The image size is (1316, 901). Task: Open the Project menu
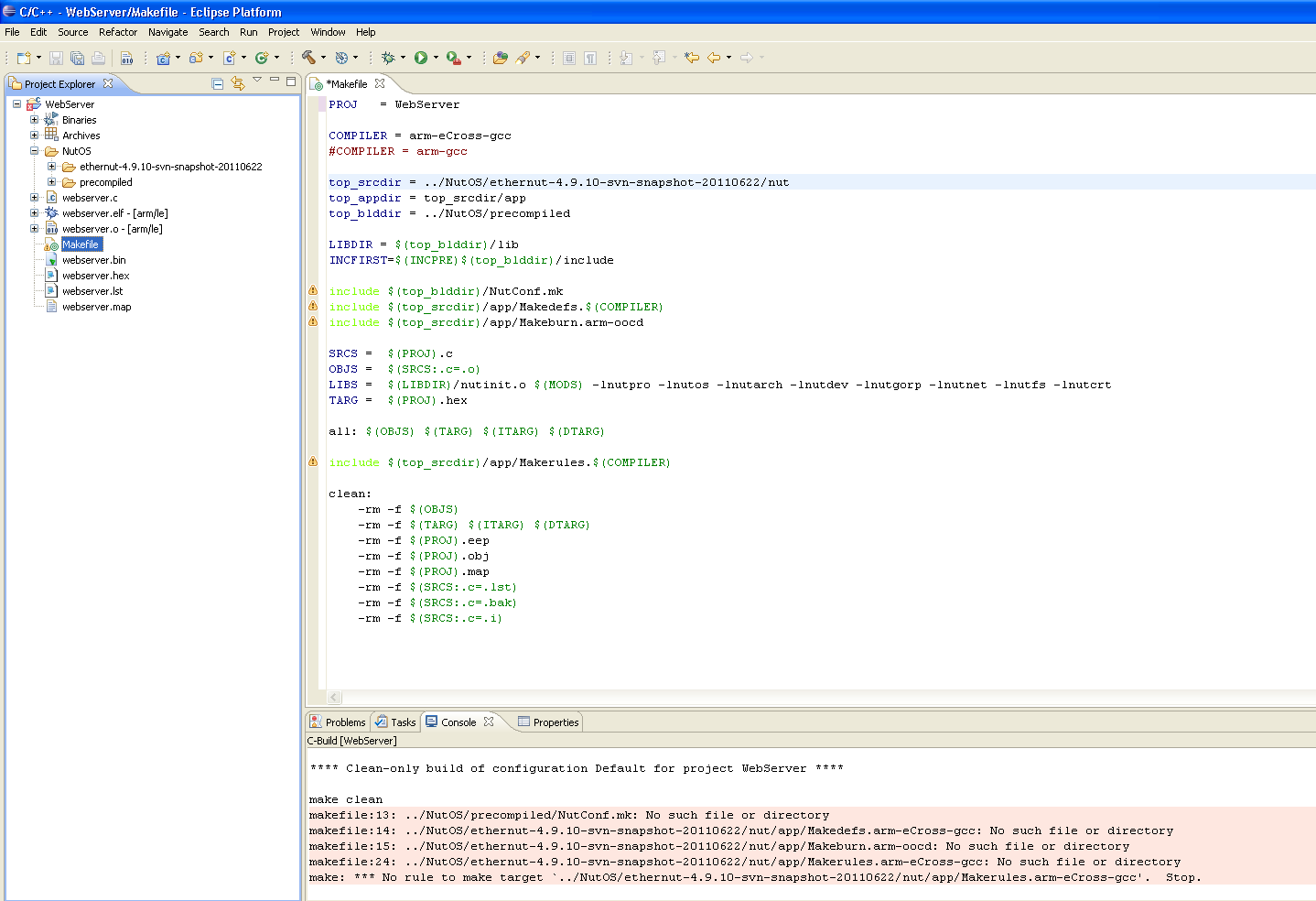[x=283, y=32]
